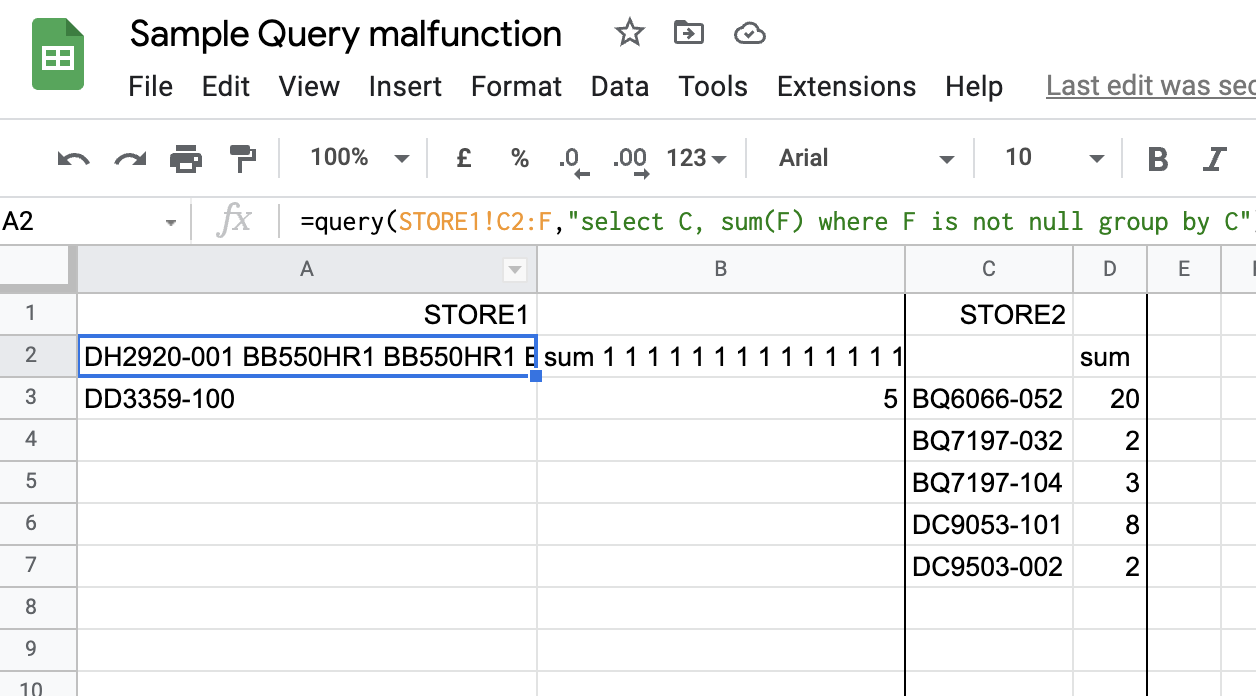Open the zoom 100% dropdown

tap(359, 158)
